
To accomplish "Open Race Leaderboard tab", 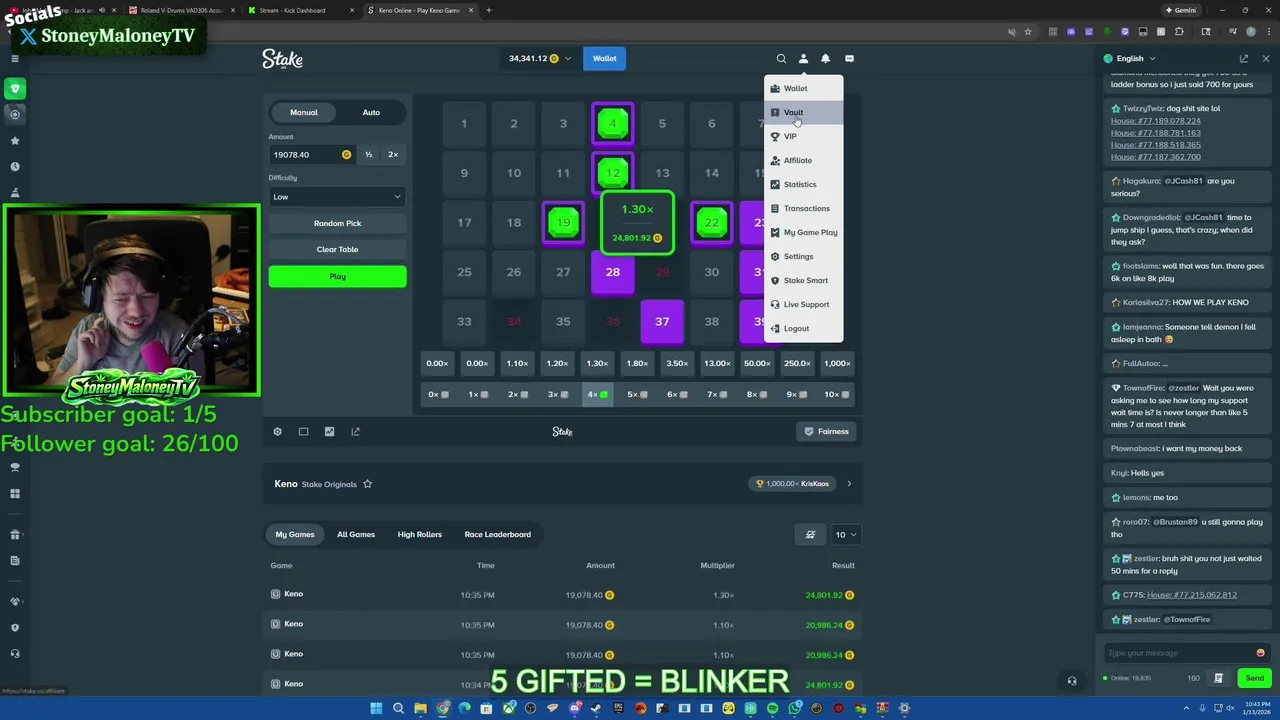I will coord(497,534).
